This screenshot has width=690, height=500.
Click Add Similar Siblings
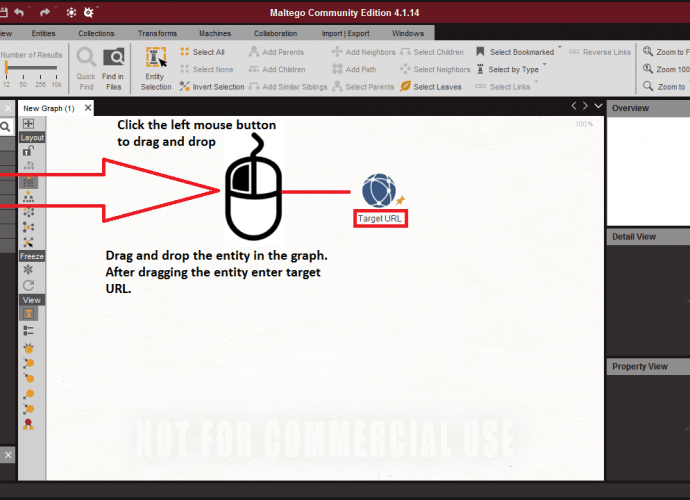coord(288,87)
